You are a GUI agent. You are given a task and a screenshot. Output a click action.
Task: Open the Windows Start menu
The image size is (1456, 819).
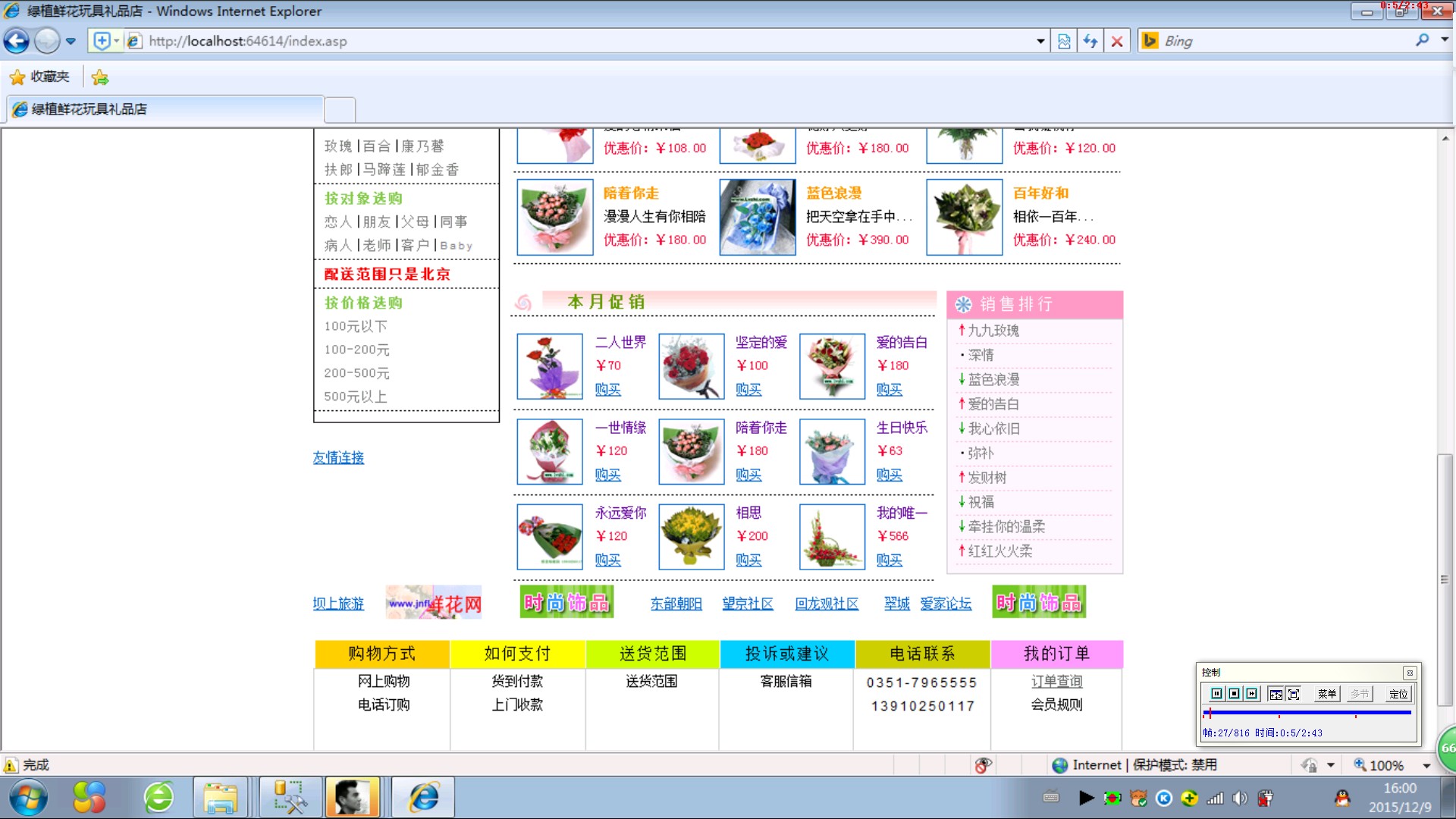(29, 797)
